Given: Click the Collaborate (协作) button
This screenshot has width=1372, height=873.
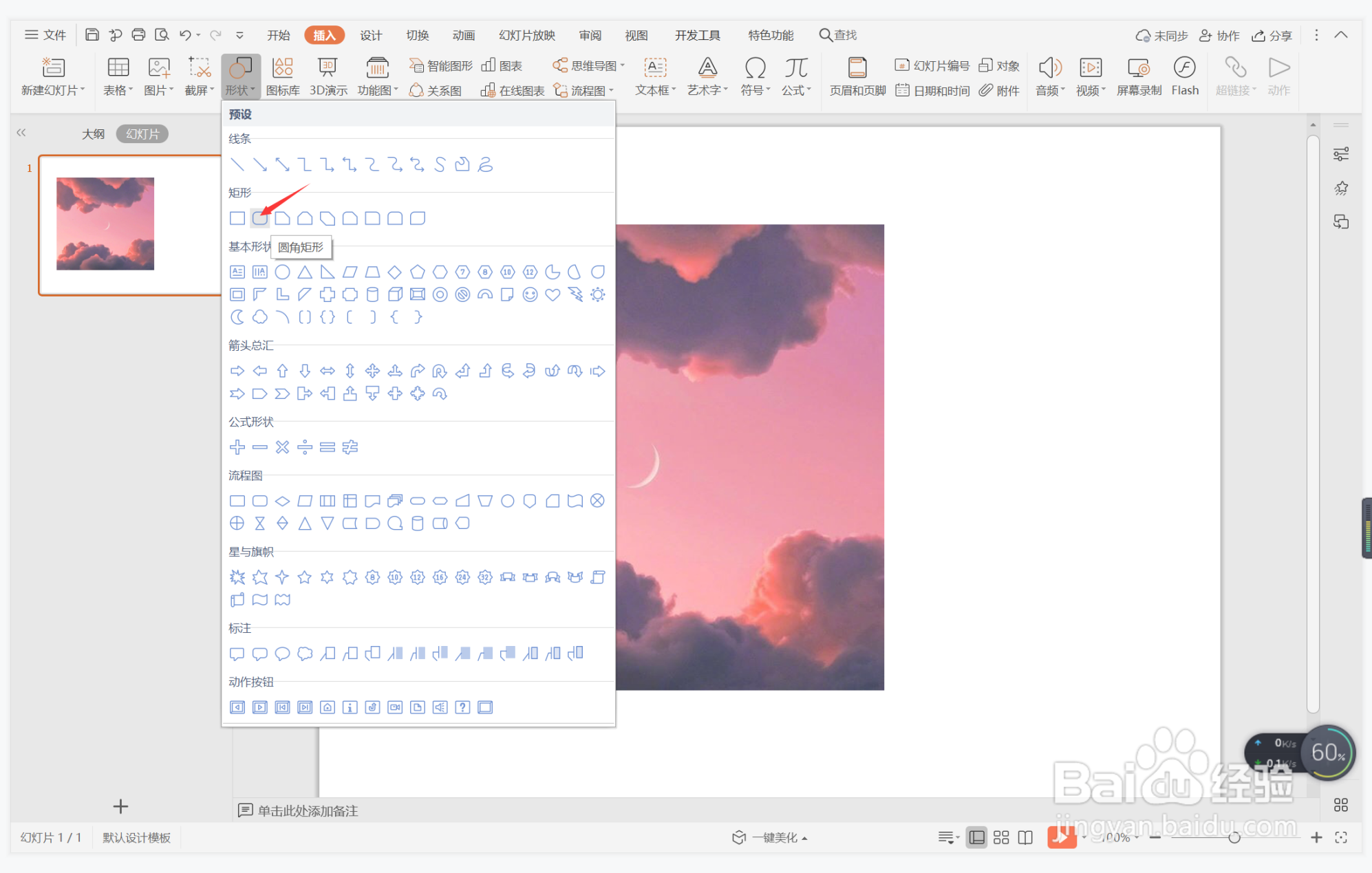Looking at the screenshot, I should tap(1219, 36).
